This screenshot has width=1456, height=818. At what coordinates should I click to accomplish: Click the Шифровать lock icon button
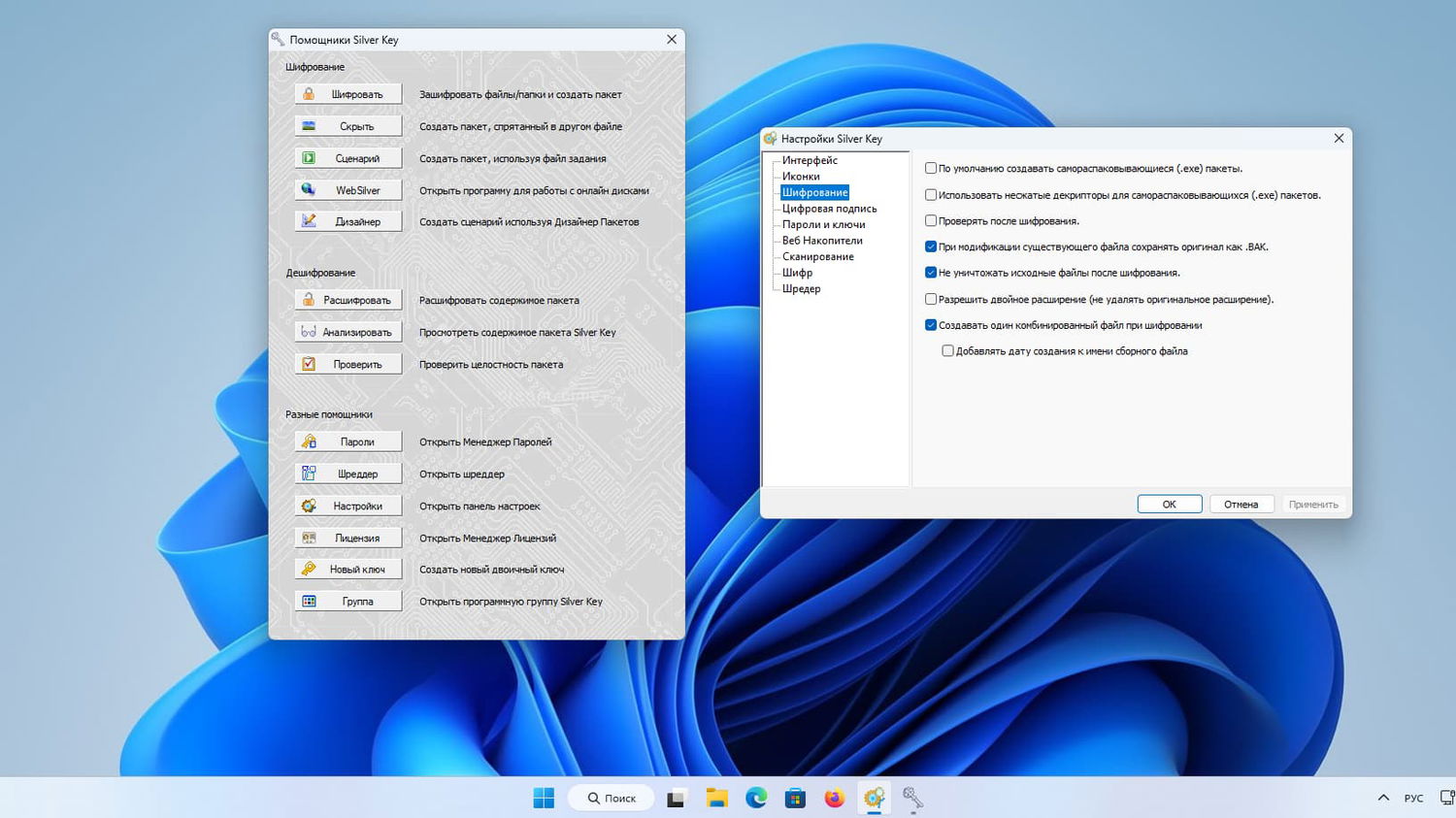pyautogui.click(x=348, y=94)
